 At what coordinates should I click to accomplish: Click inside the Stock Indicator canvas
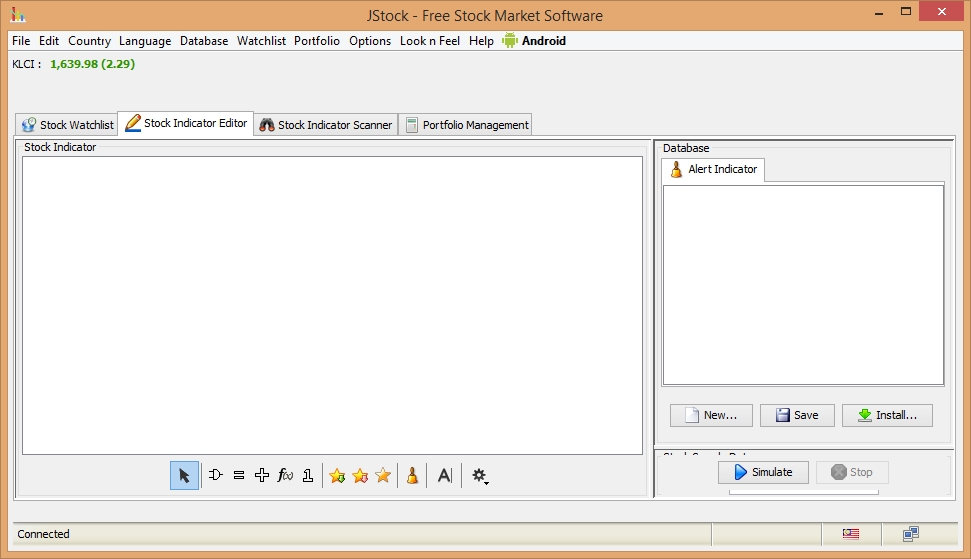coord(333,305)
